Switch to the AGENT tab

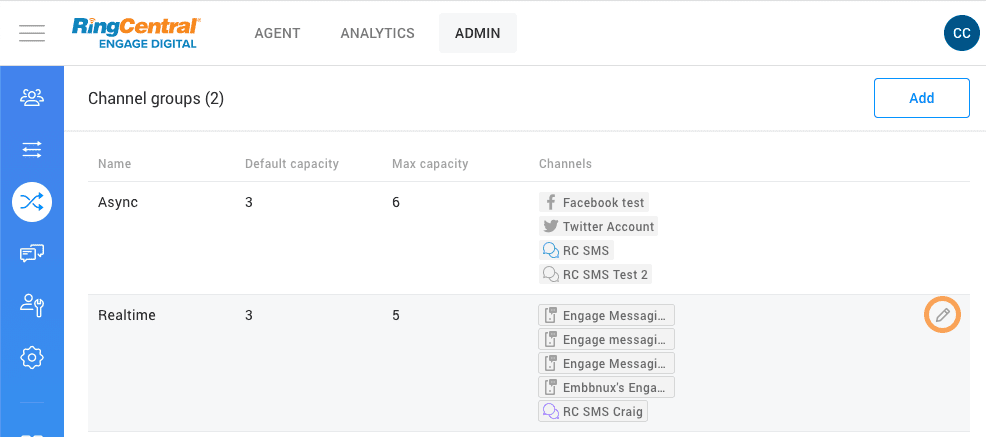click(277, 33)
